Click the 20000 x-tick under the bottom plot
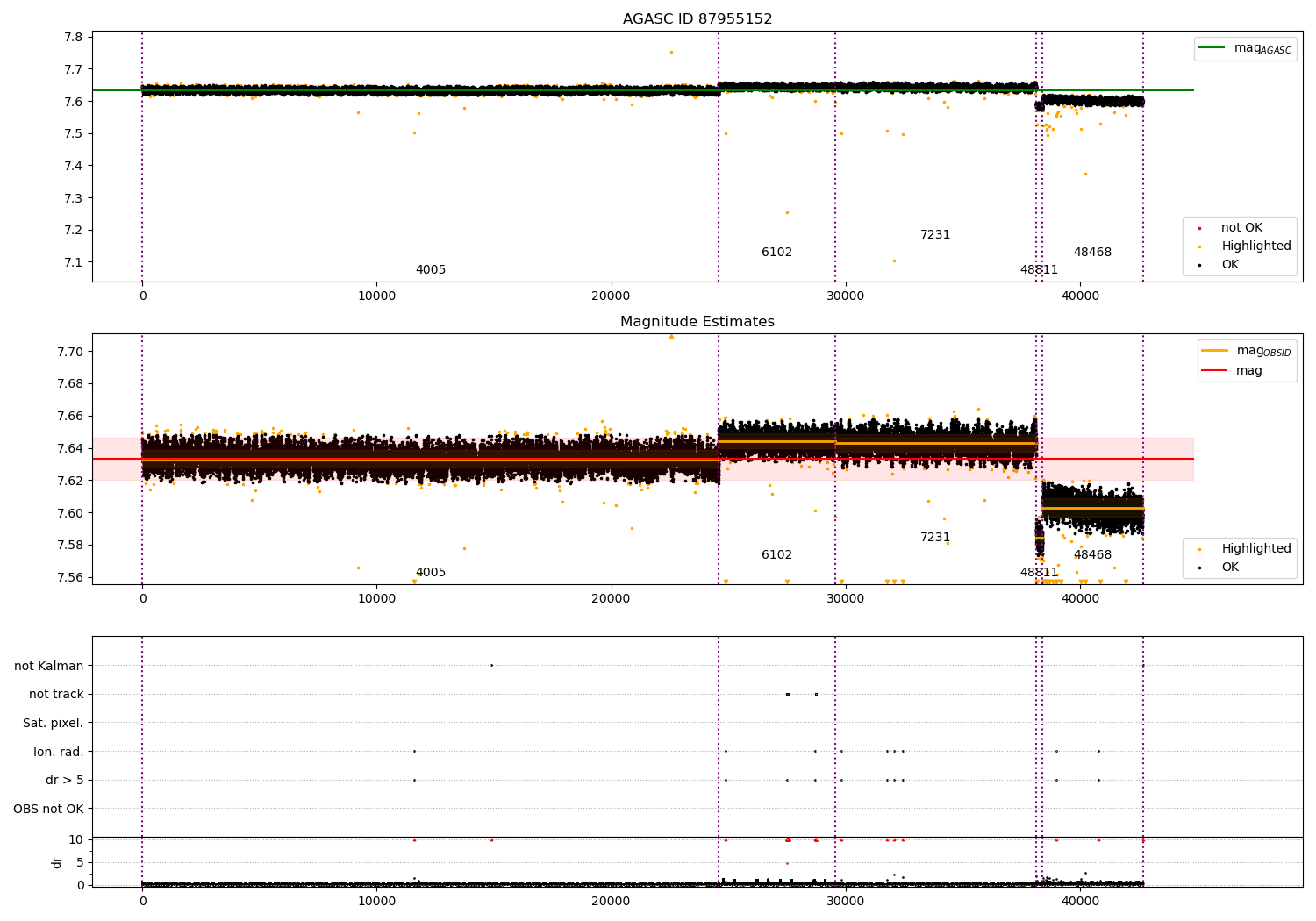 click(x=612, y=902)
